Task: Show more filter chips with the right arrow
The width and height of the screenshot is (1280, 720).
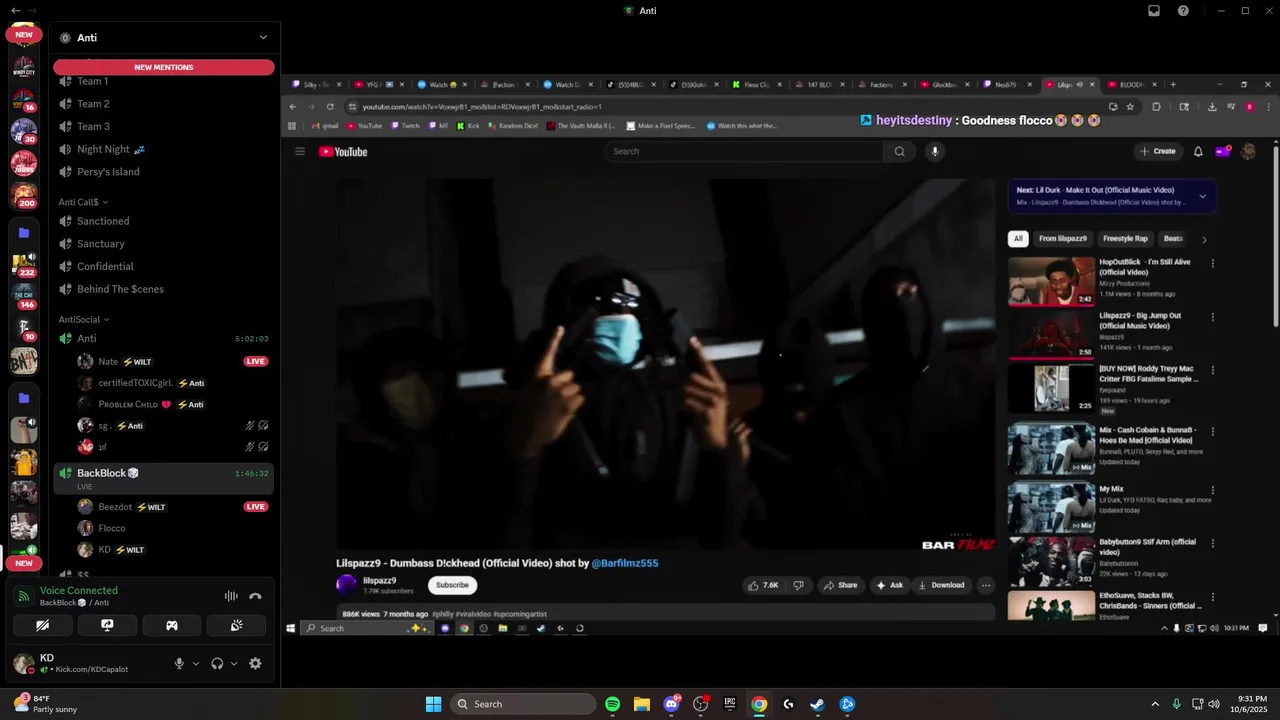Action: pyautogui.click(x=1204, y=240)
